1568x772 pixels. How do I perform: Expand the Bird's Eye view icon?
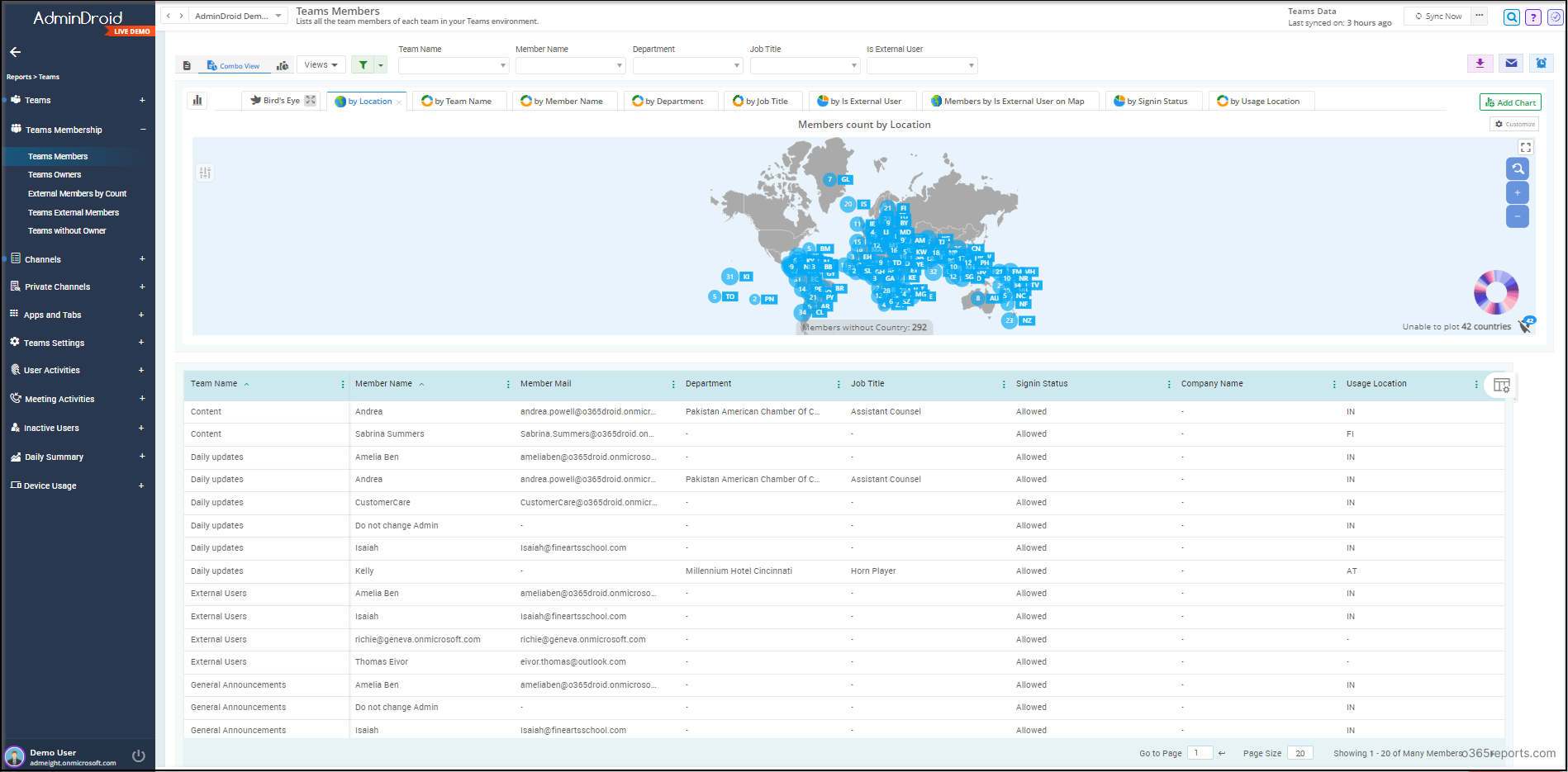coord(311,101)
